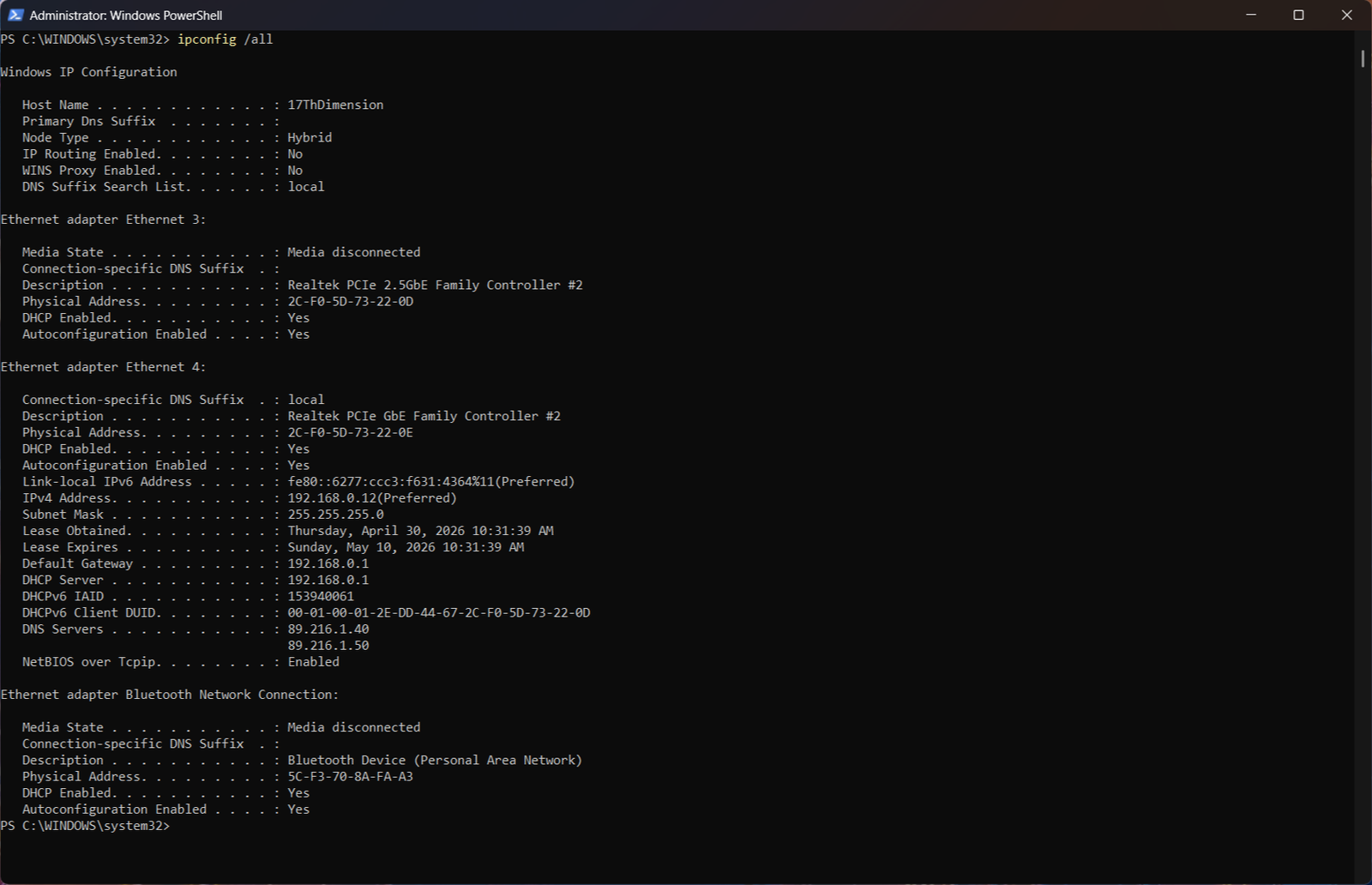This screenshot has height=885, width=1372.
Task: Maximize the PowerShell window
Action: pyautogui.click(x=1298, y=15)
